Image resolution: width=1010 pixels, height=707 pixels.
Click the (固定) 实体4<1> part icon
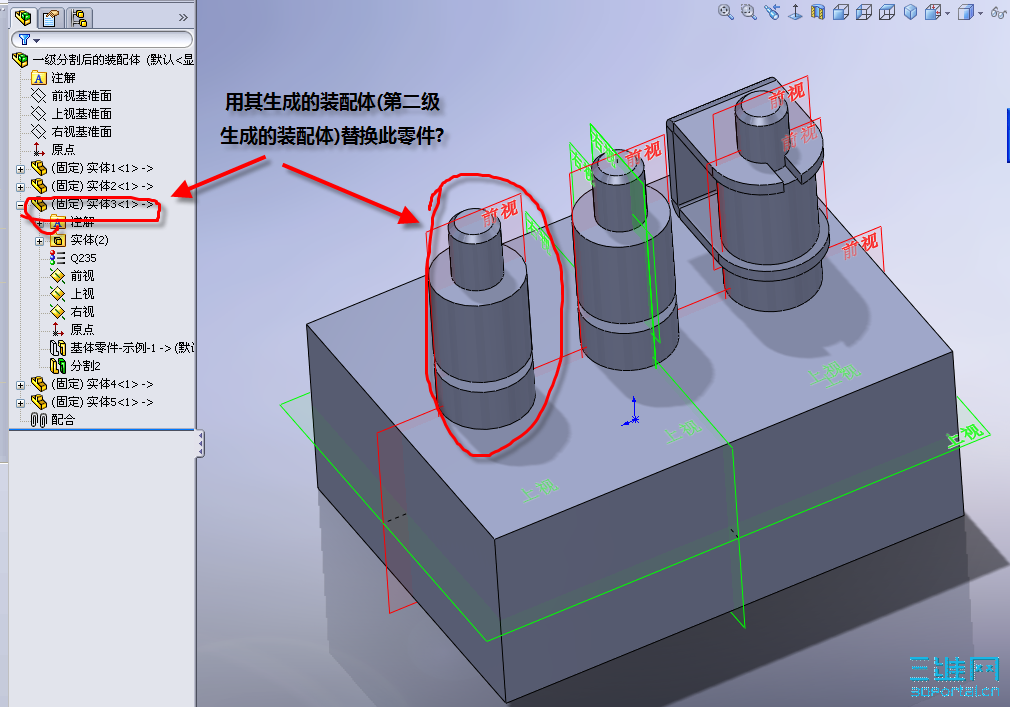(x=39, y=384)
